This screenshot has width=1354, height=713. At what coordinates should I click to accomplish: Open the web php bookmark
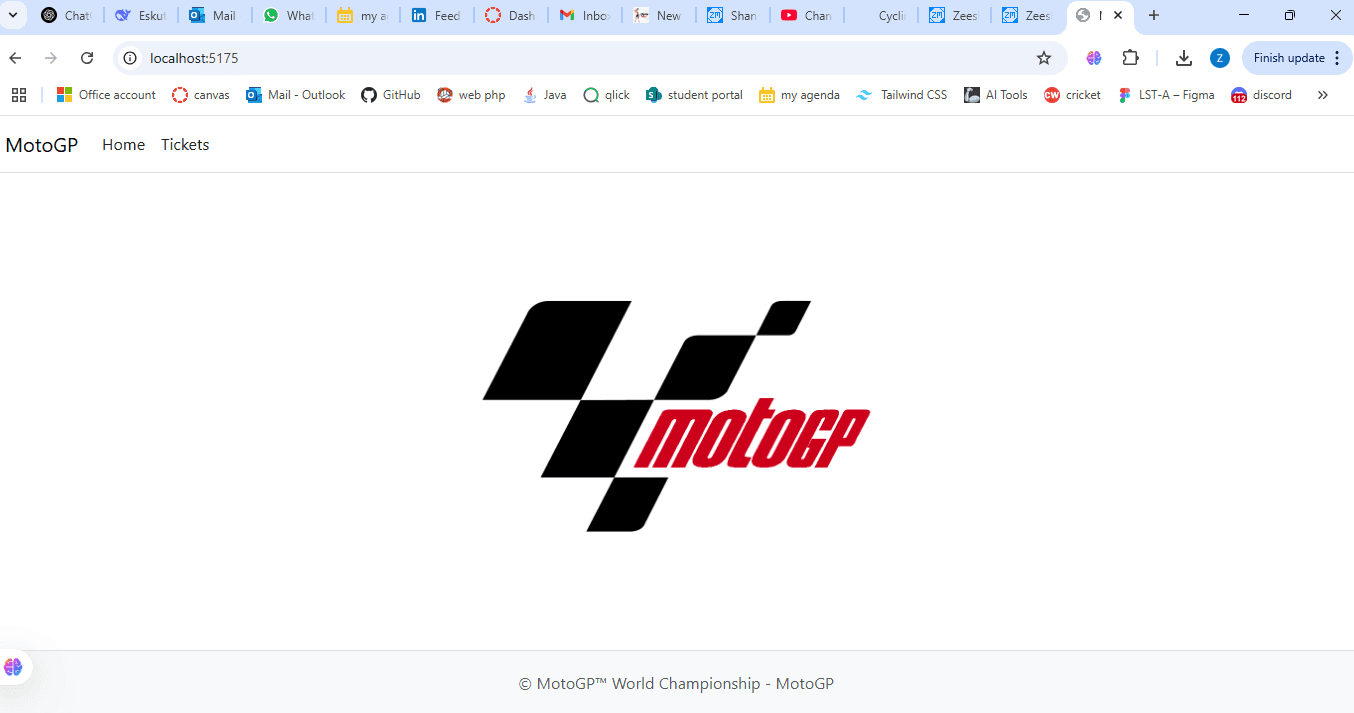[x=471, y=95]
